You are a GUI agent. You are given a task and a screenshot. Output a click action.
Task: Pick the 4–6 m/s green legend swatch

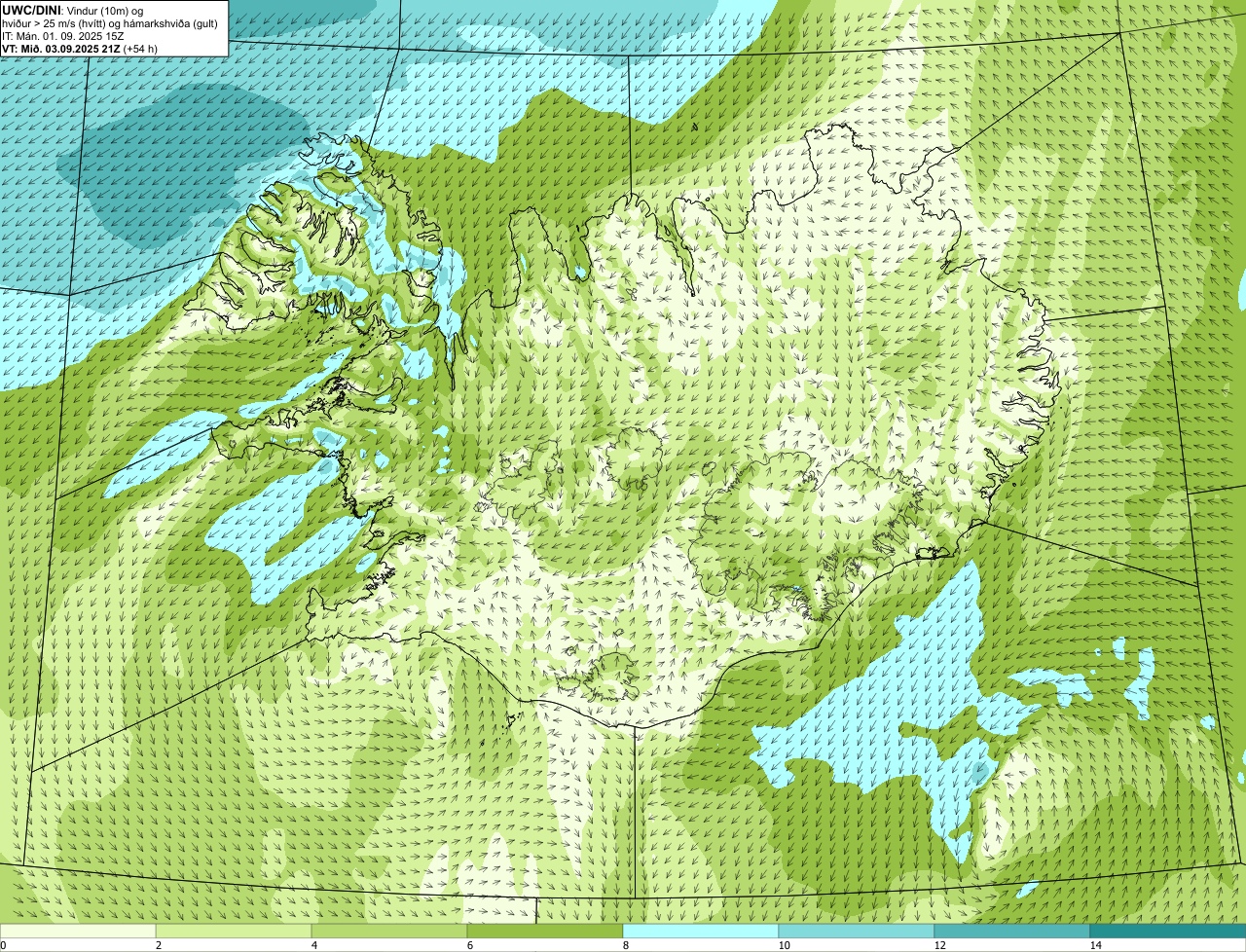[389, 931]
